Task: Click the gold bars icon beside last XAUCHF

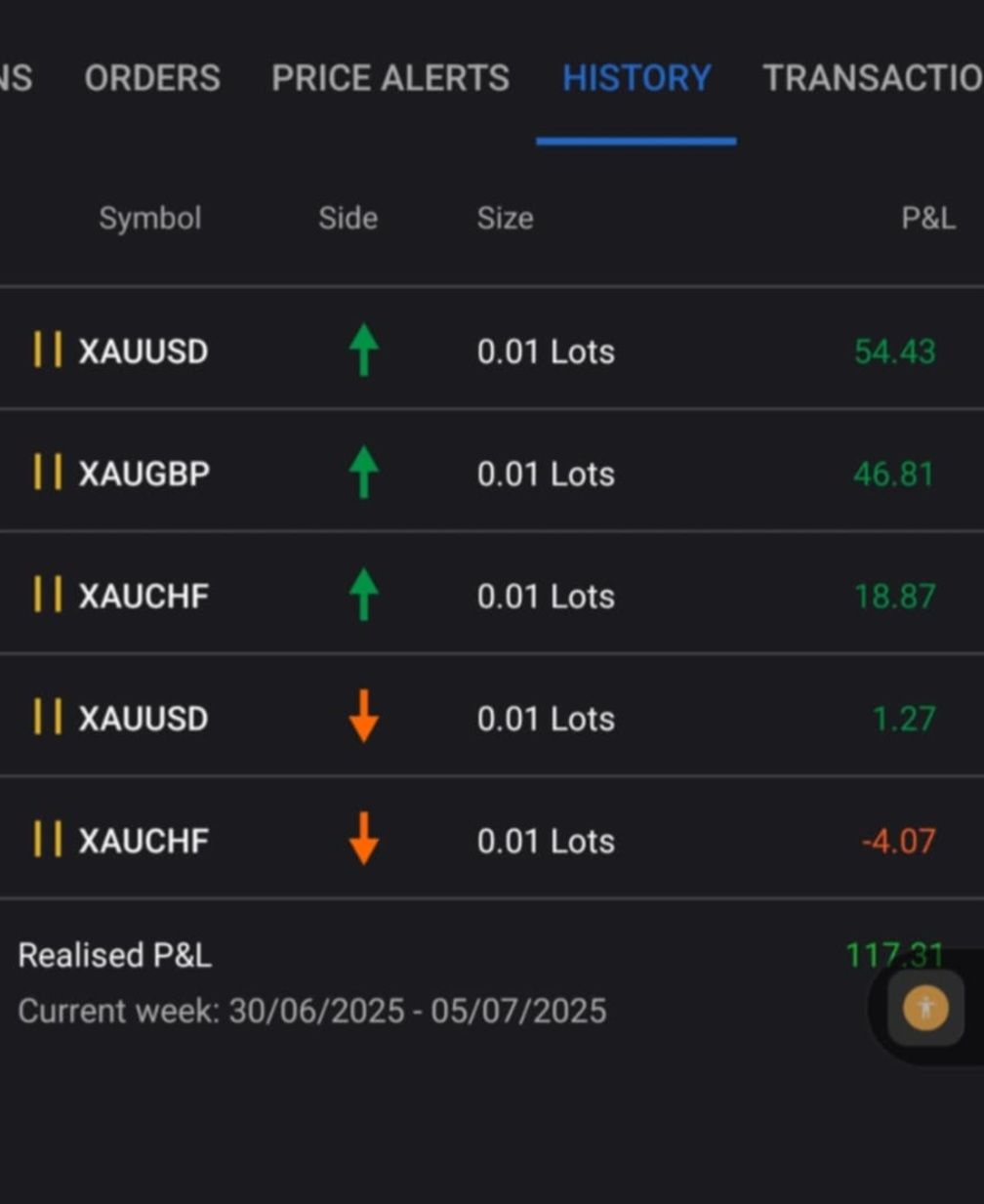Action: [x=47, y=840]
